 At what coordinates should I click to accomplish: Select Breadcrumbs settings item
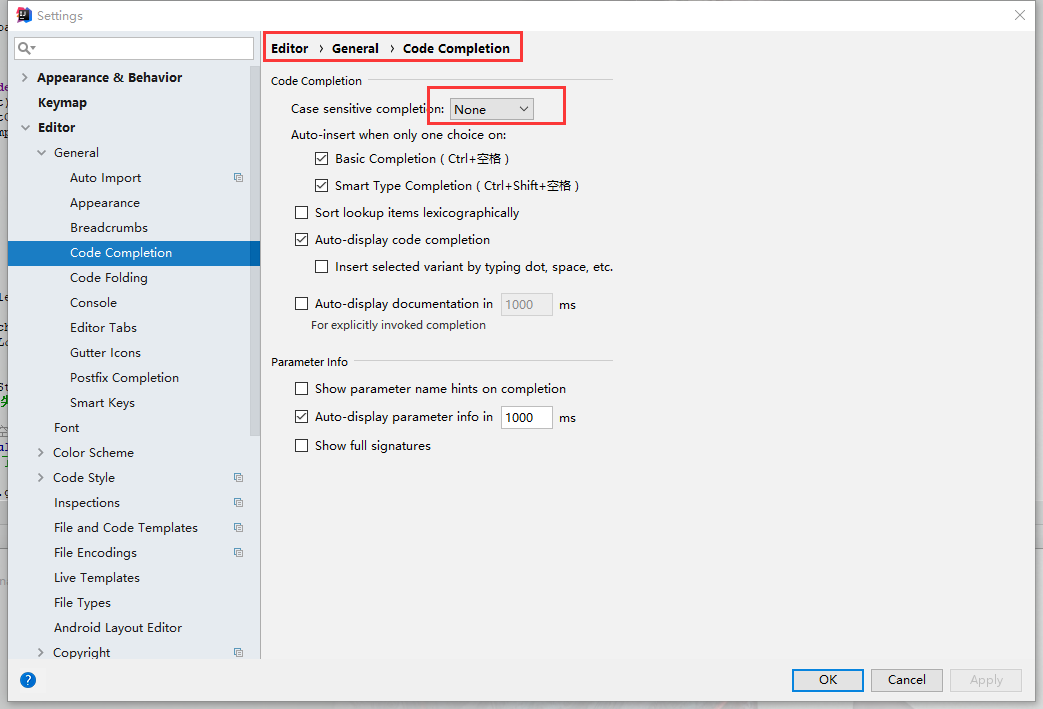(109, 227)
